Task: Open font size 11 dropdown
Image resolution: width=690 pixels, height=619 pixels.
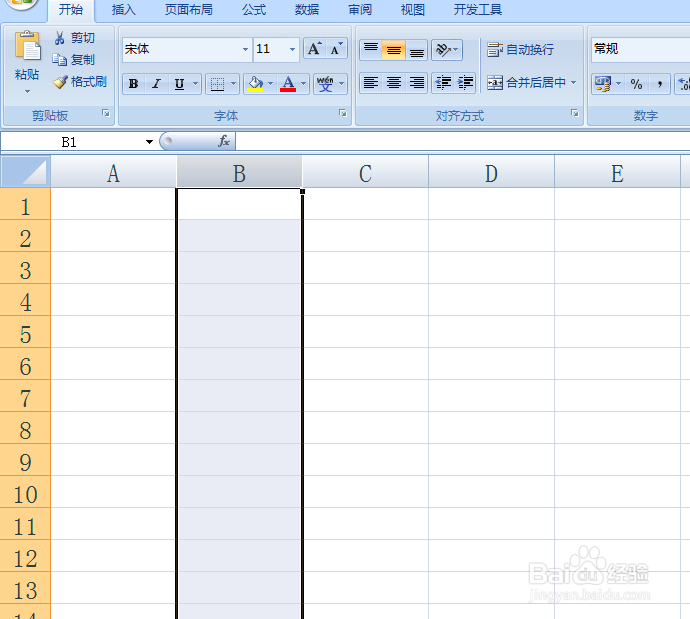Action: pyautogui.click(x=292, y=49)
